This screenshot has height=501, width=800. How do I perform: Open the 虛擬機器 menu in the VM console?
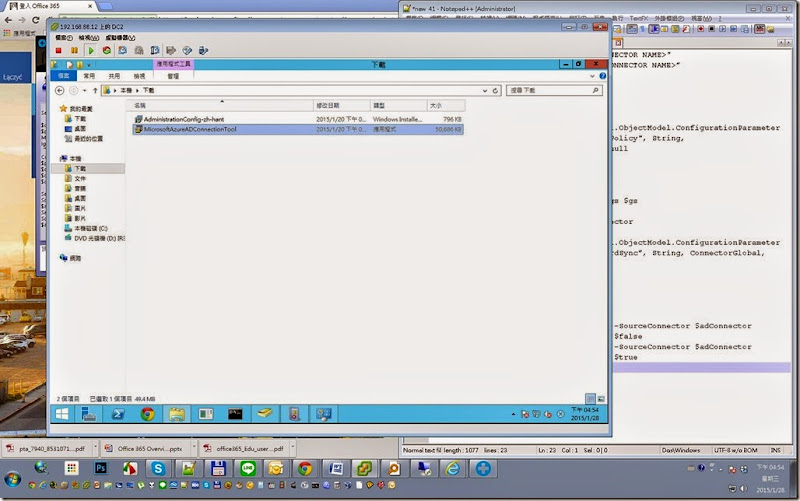[x=120, y=38]
